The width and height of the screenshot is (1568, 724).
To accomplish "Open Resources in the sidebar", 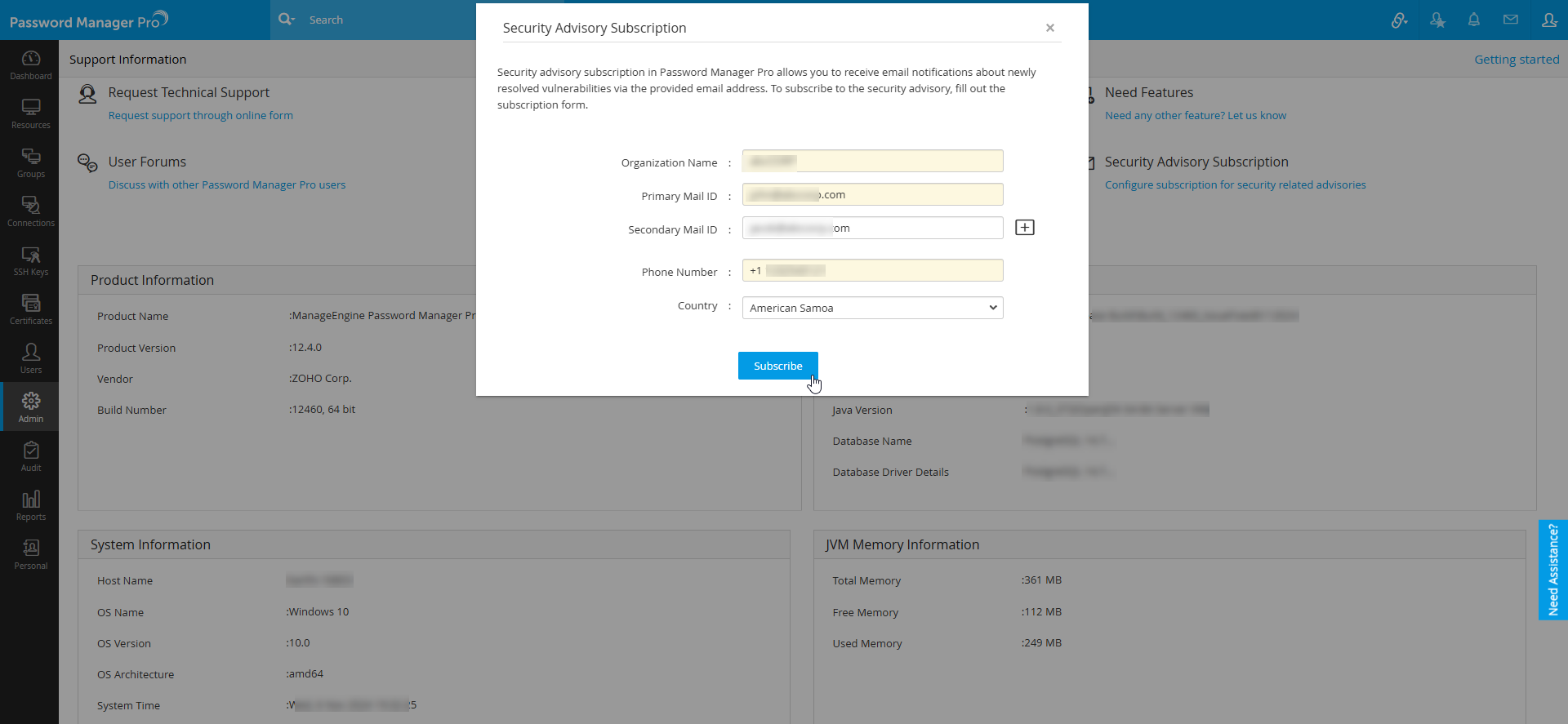I will (x=30, y=113).
